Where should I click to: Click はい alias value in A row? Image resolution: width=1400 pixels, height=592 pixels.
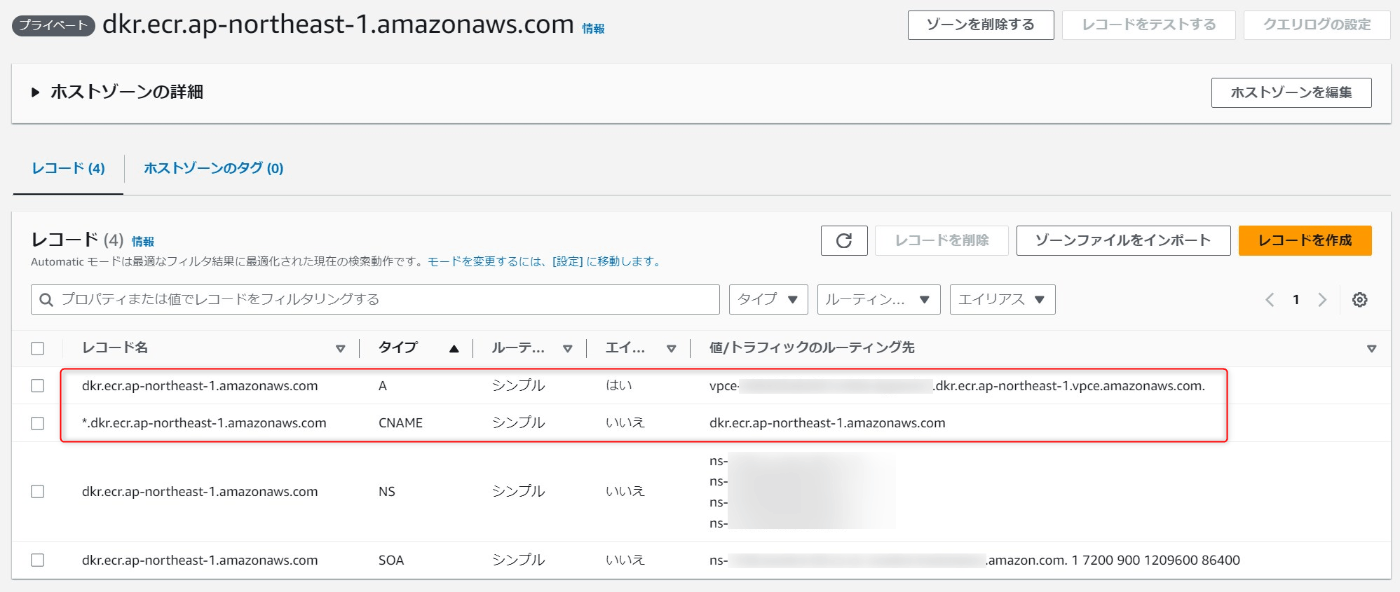point(619,385)
